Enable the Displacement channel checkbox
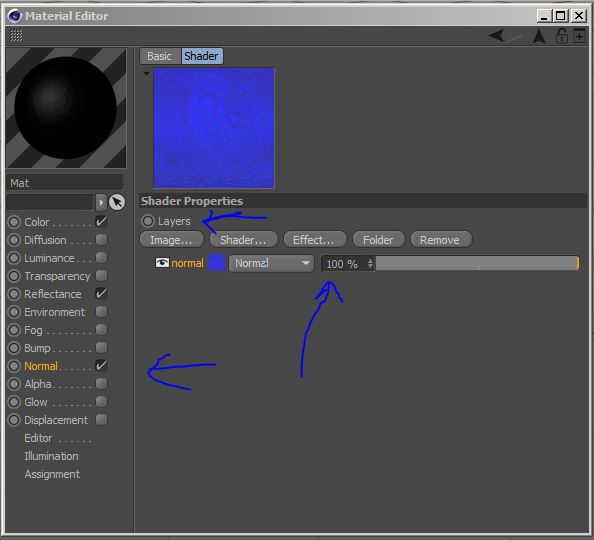The image size is (594, 540). (101, 419)
